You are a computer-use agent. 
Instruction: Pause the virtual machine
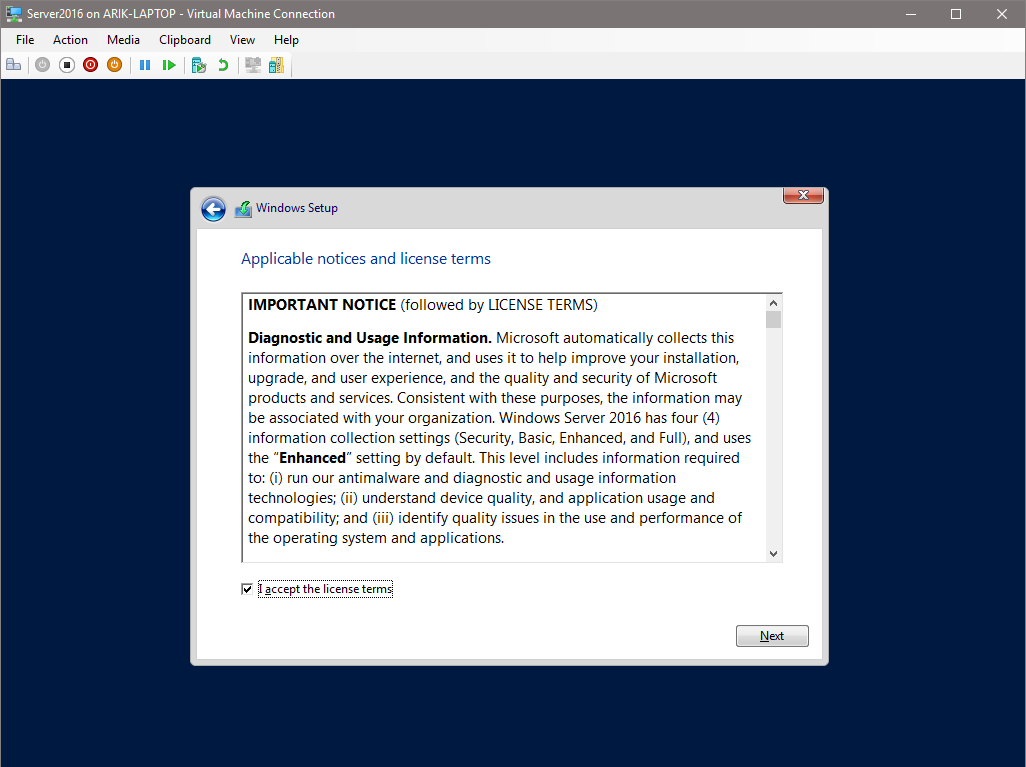coord(145,65)
